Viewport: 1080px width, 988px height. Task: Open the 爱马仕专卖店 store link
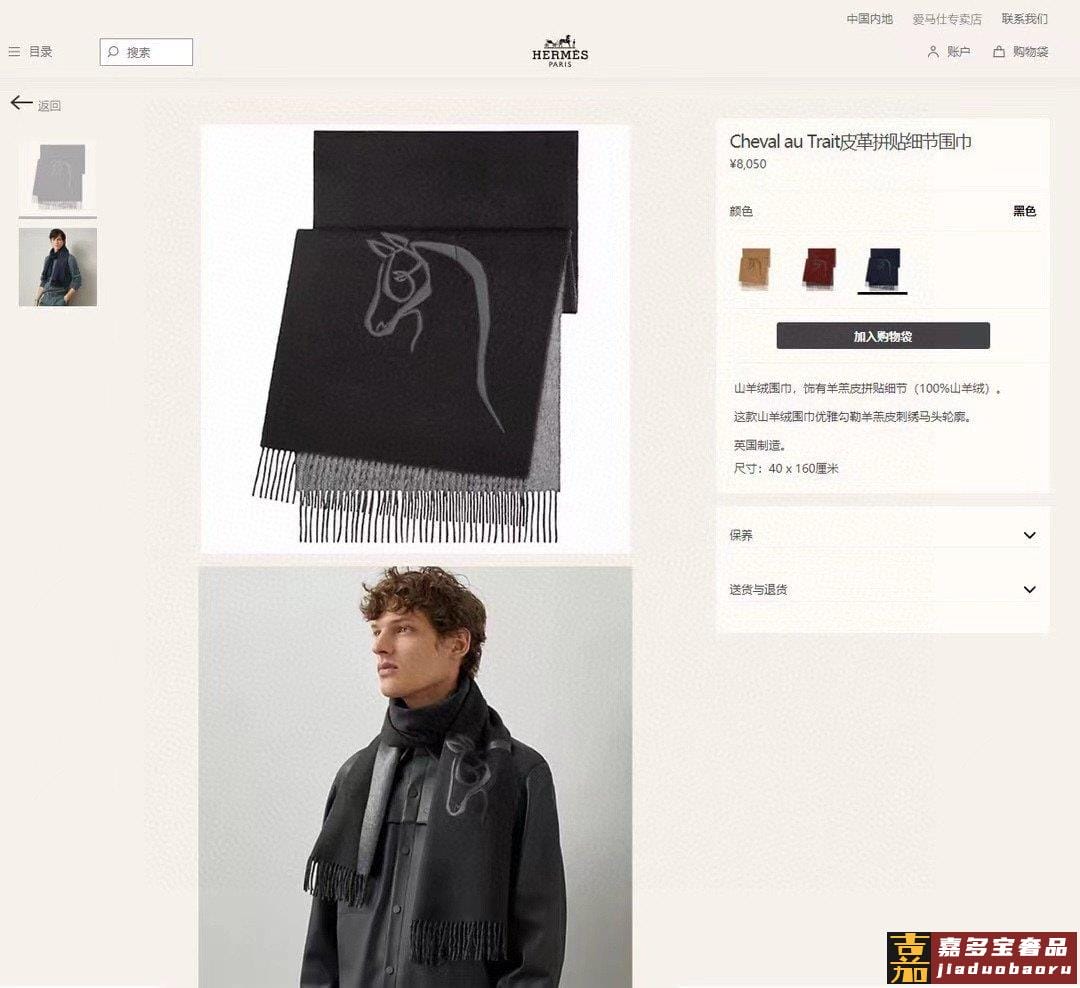(947, 19)
